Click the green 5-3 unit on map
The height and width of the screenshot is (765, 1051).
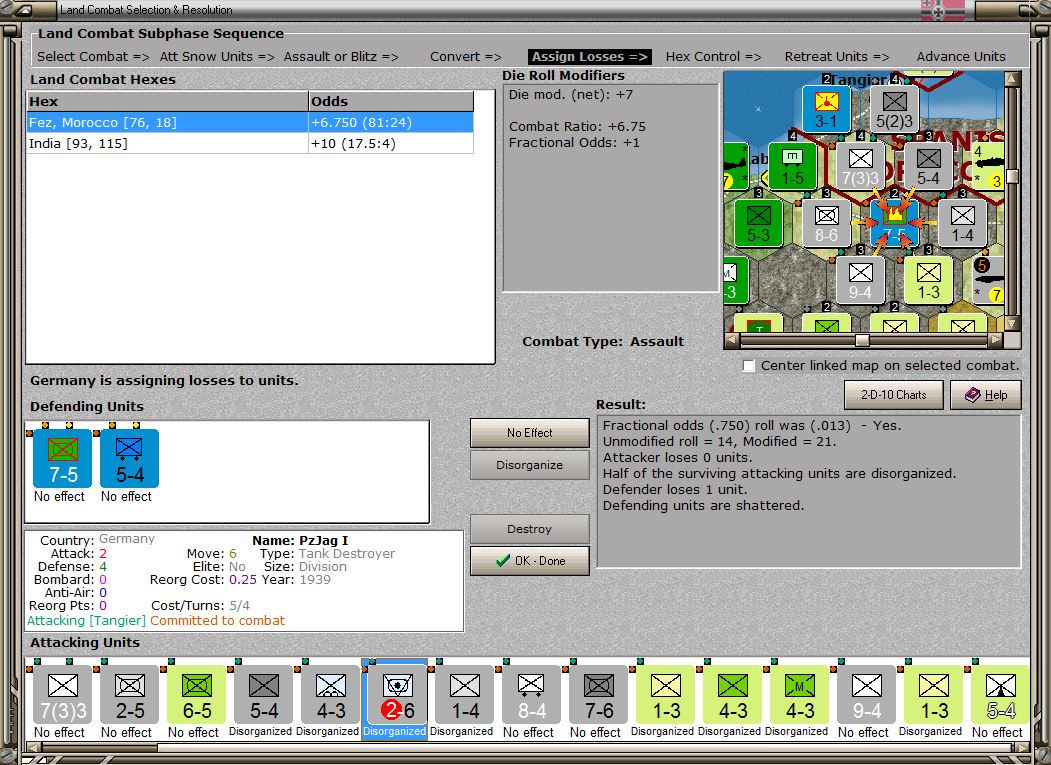[x=758, y=223]
